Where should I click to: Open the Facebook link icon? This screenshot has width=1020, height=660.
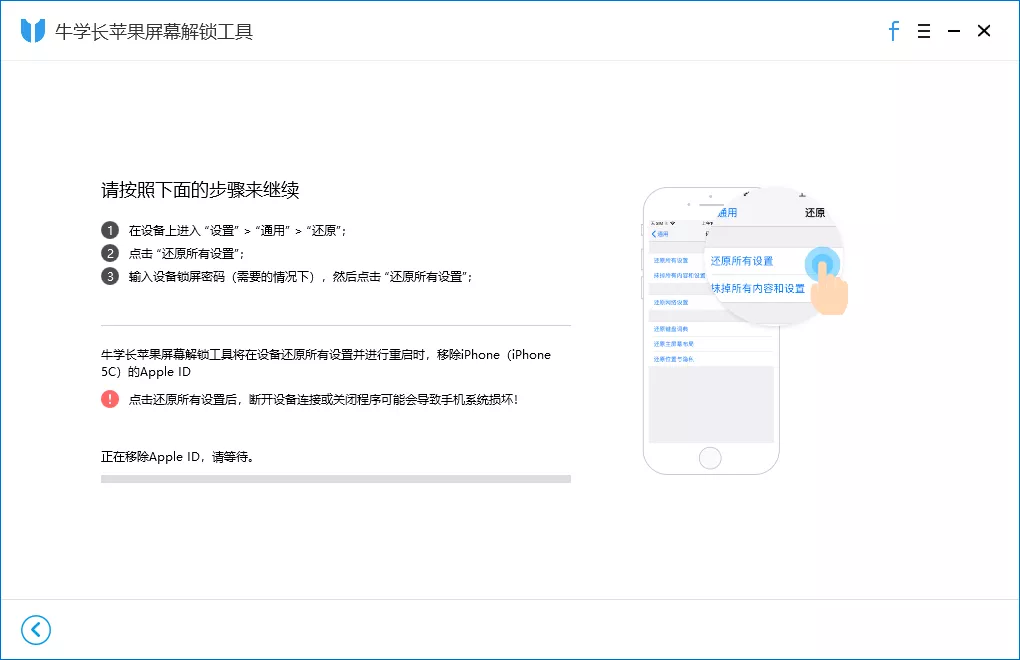pyautogui.click(x=894, y=31)
